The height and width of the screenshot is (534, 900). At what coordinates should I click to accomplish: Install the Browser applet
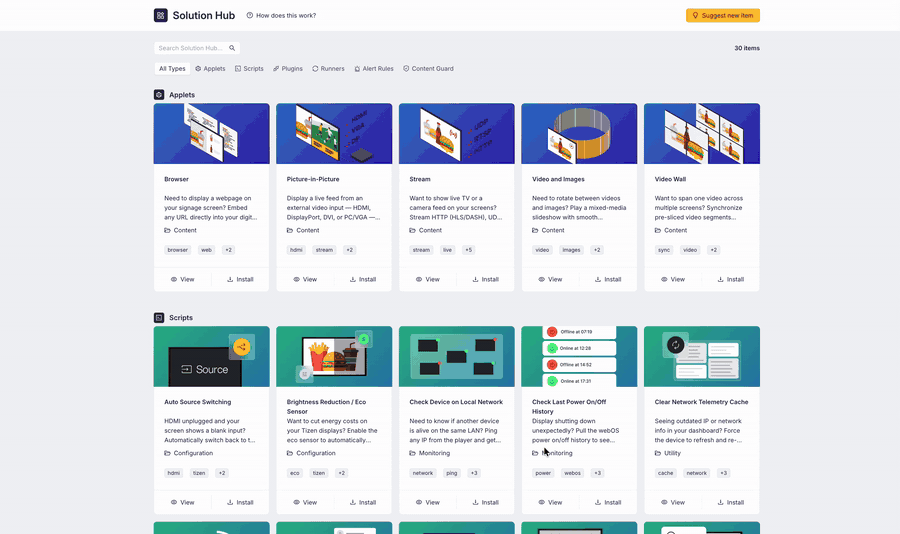pos(240,280)
